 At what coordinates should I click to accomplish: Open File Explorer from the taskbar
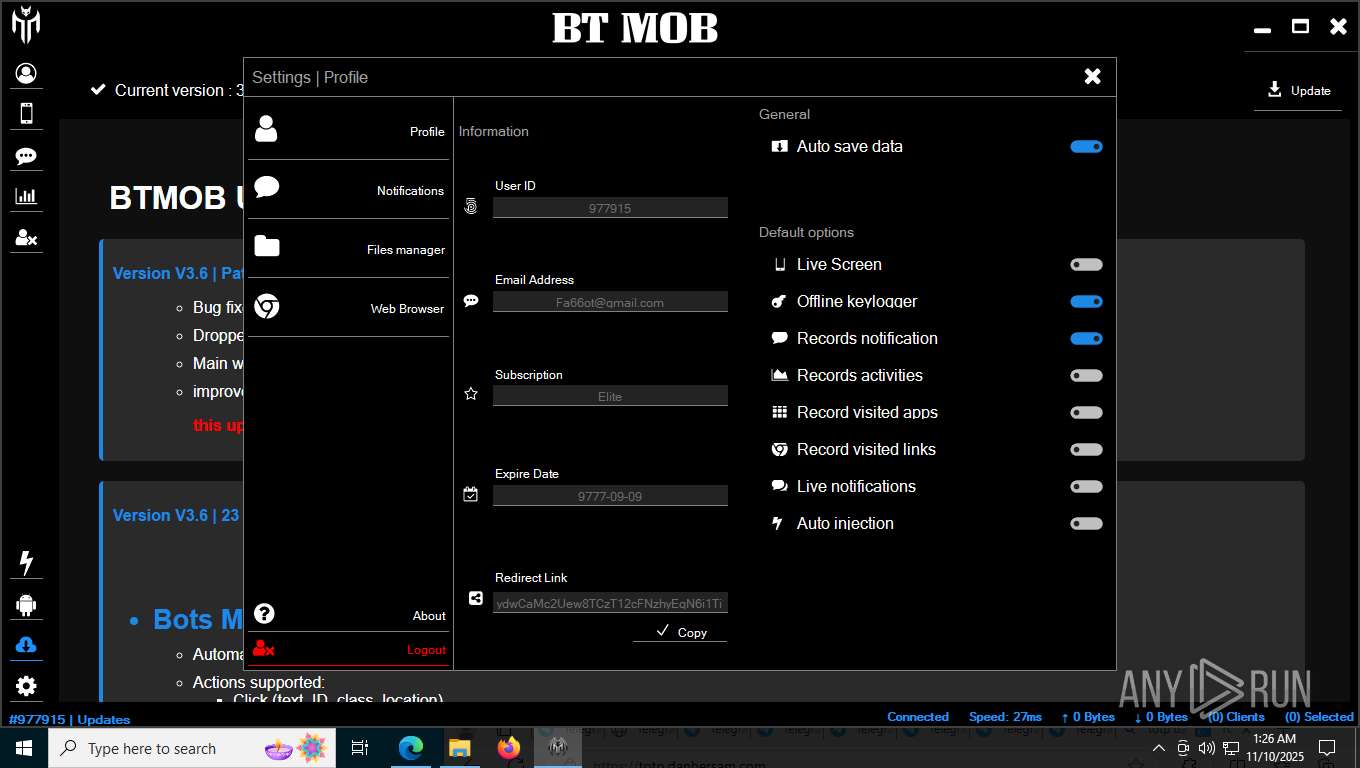[459, 748]
